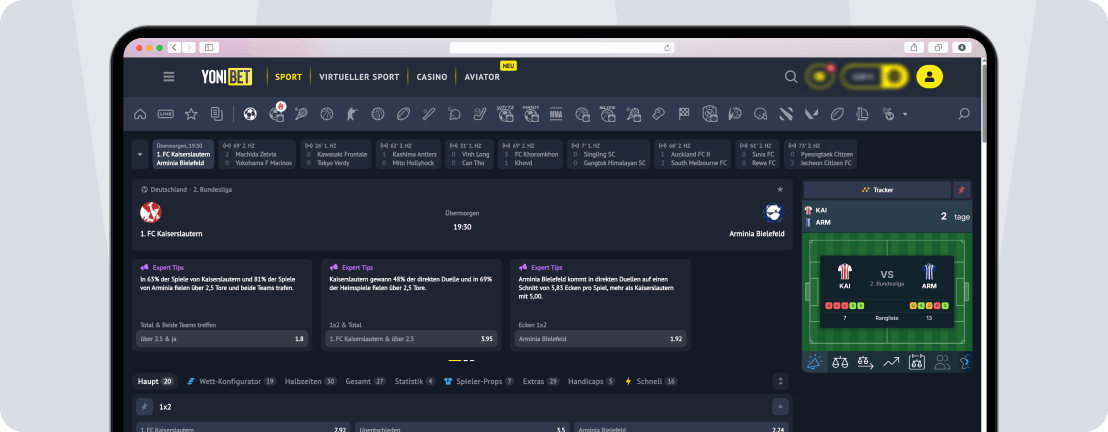The image size is (1108, 432).
Task: Select the hot football icon with flame badge
Action: 277,113
